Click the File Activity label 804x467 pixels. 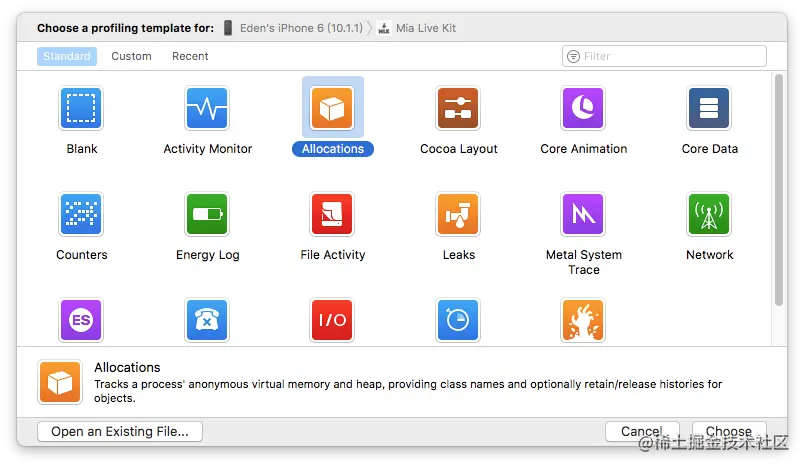point(333,255)
